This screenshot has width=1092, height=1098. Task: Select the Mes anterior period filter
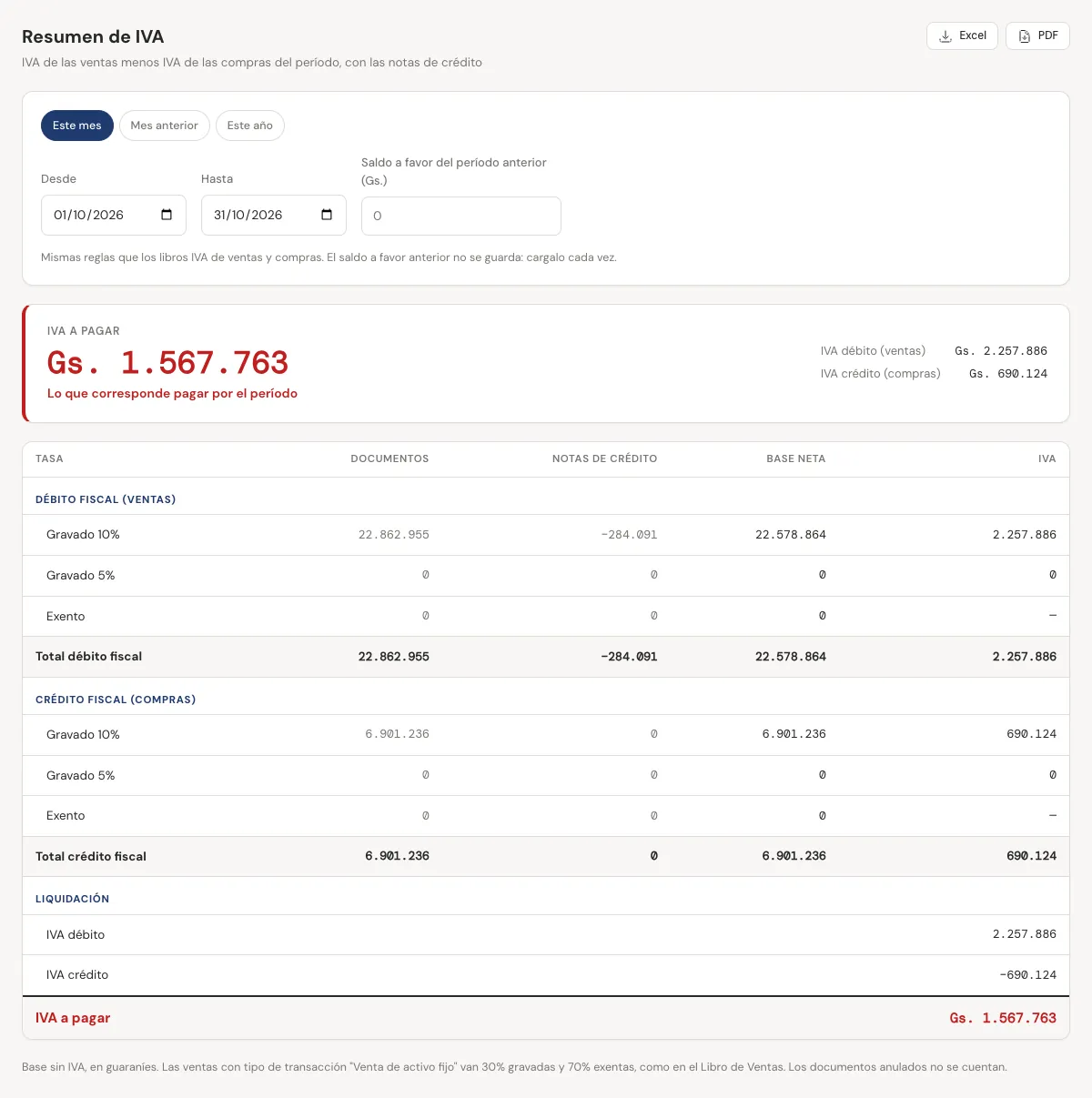165,126
